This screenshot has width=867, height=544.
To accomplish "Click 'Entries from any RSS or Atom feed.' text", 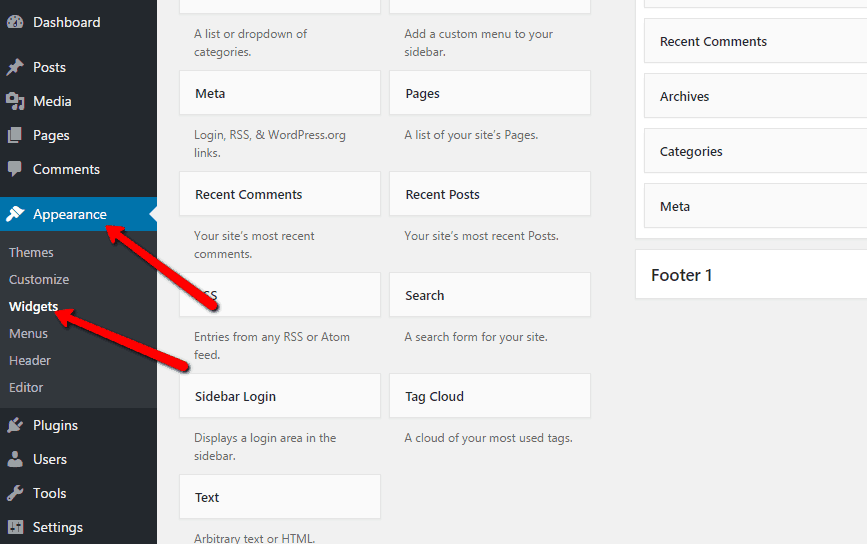I will (x=271, y=346).
